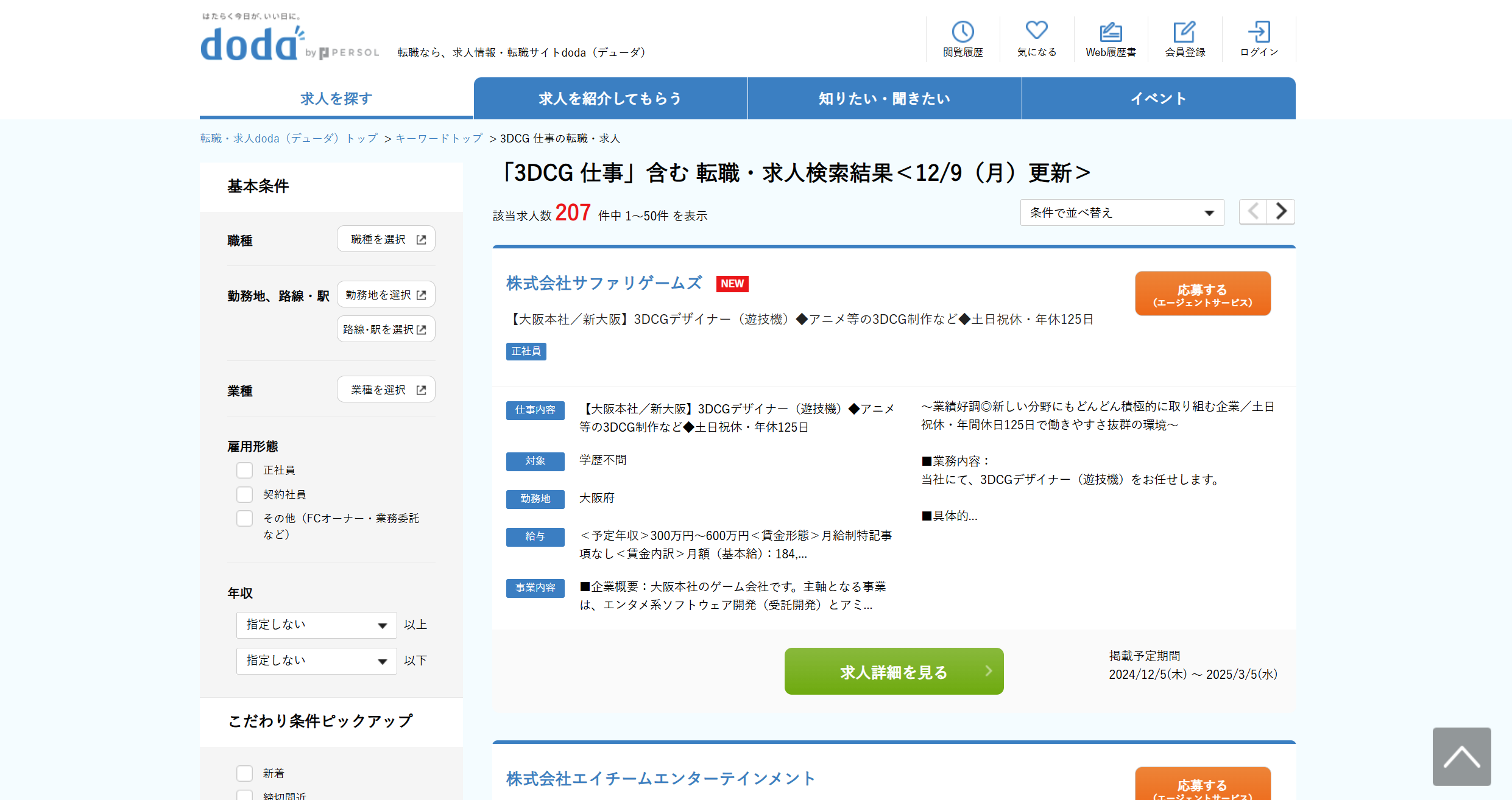The width and height of the screenshot is (1512, 800).
Task: Check the その他（FCオーナー・業務委託など） checkbox
Action: (244, 518)
